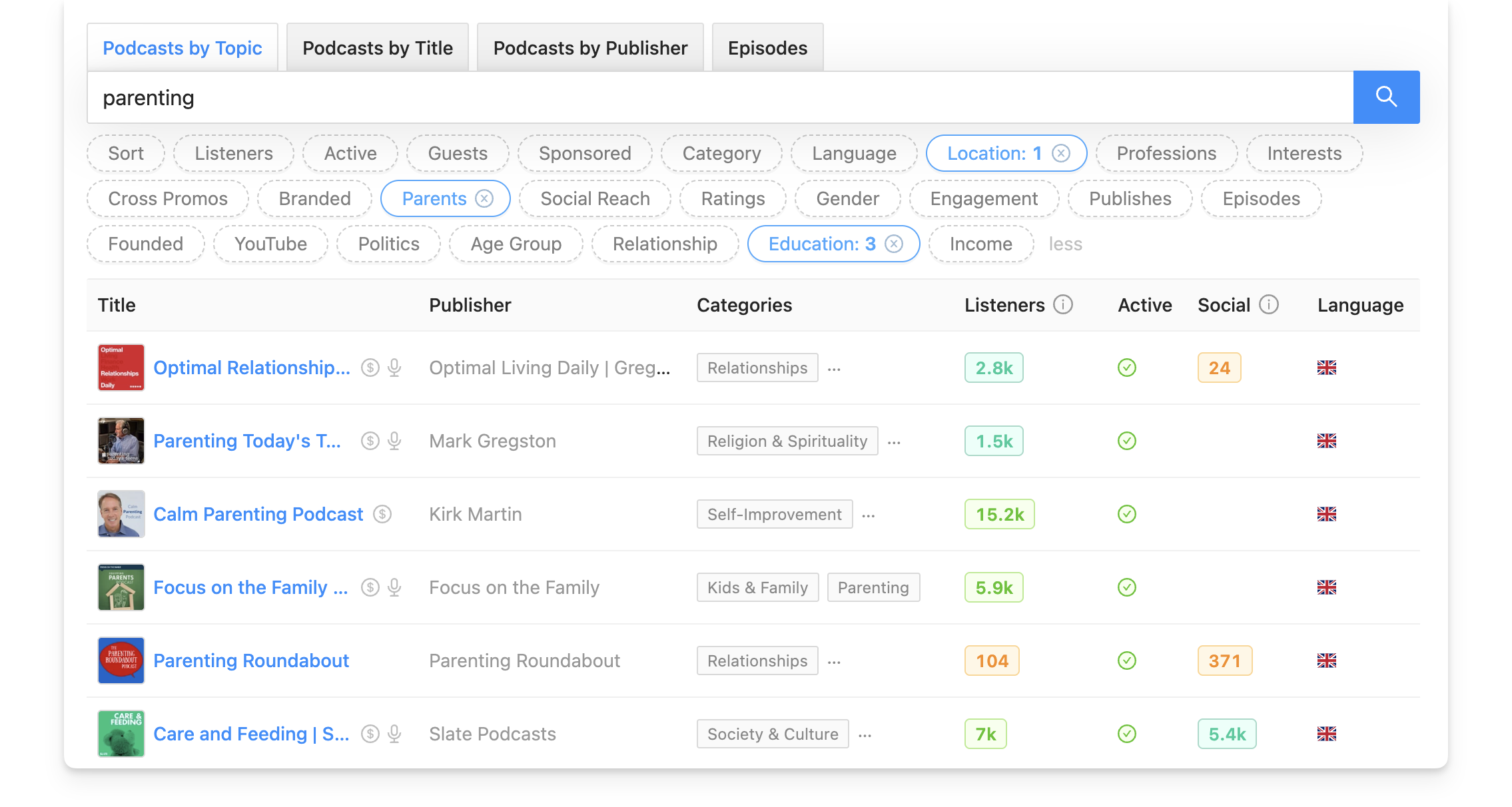This screenshot has height=807, width=1512.
Task: Expand extra categories on Religion & Spirituality row
Action: click(x=895, y=443)
